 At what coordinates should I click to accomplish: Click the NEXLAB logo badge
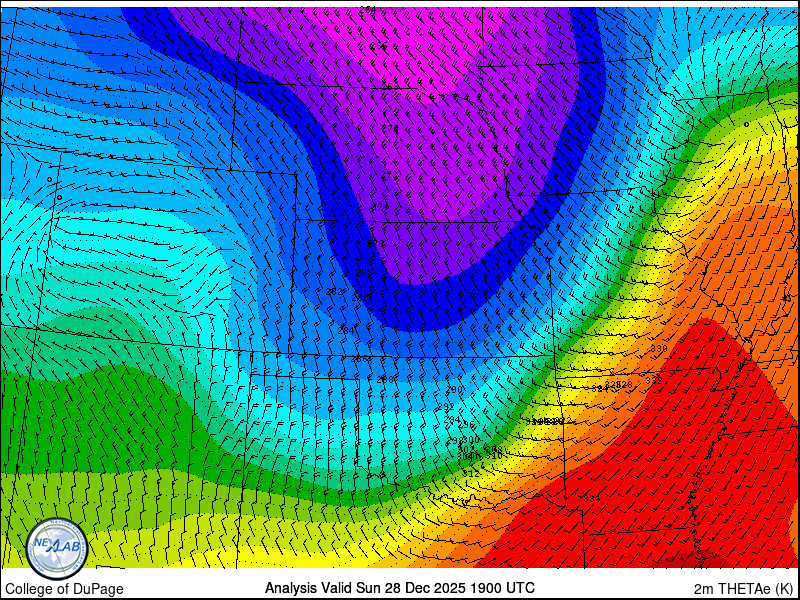[57, 548]
